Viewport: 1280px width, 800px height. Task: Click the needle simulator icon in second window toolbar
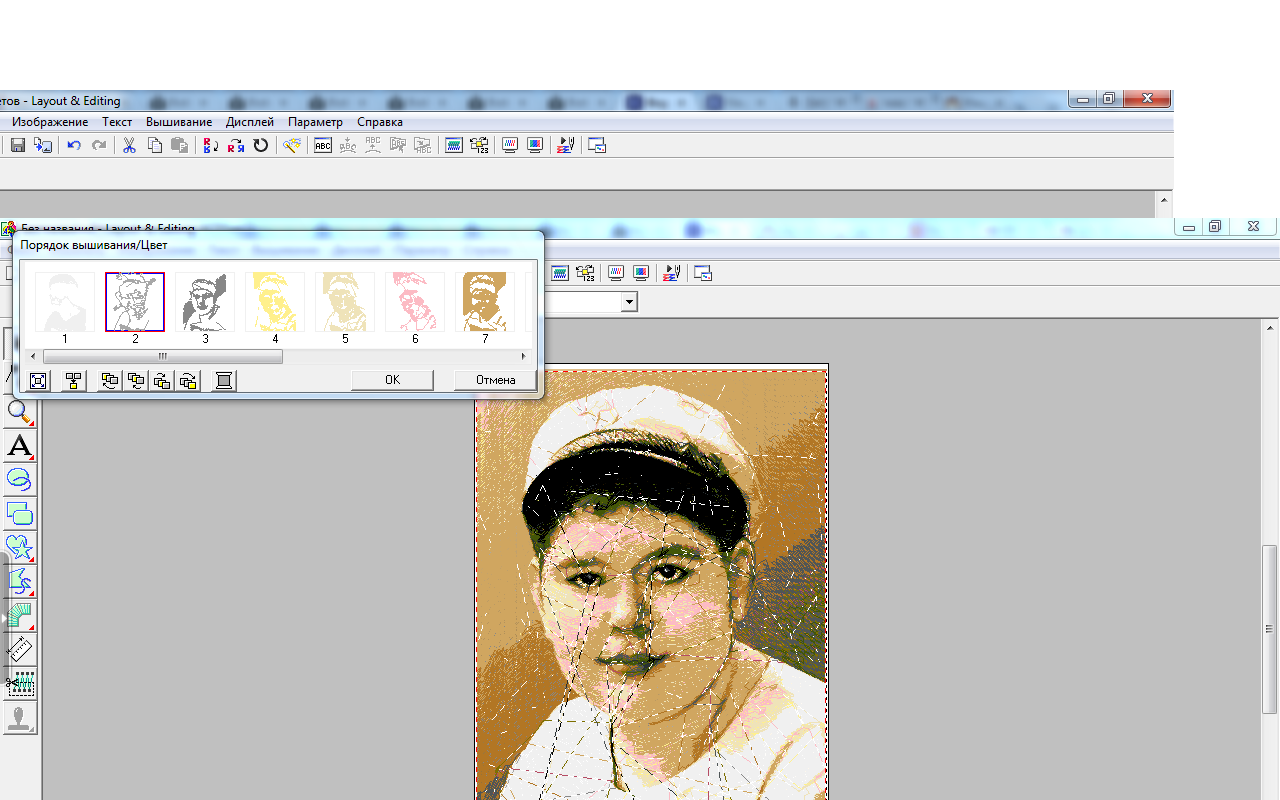(672, 272)
